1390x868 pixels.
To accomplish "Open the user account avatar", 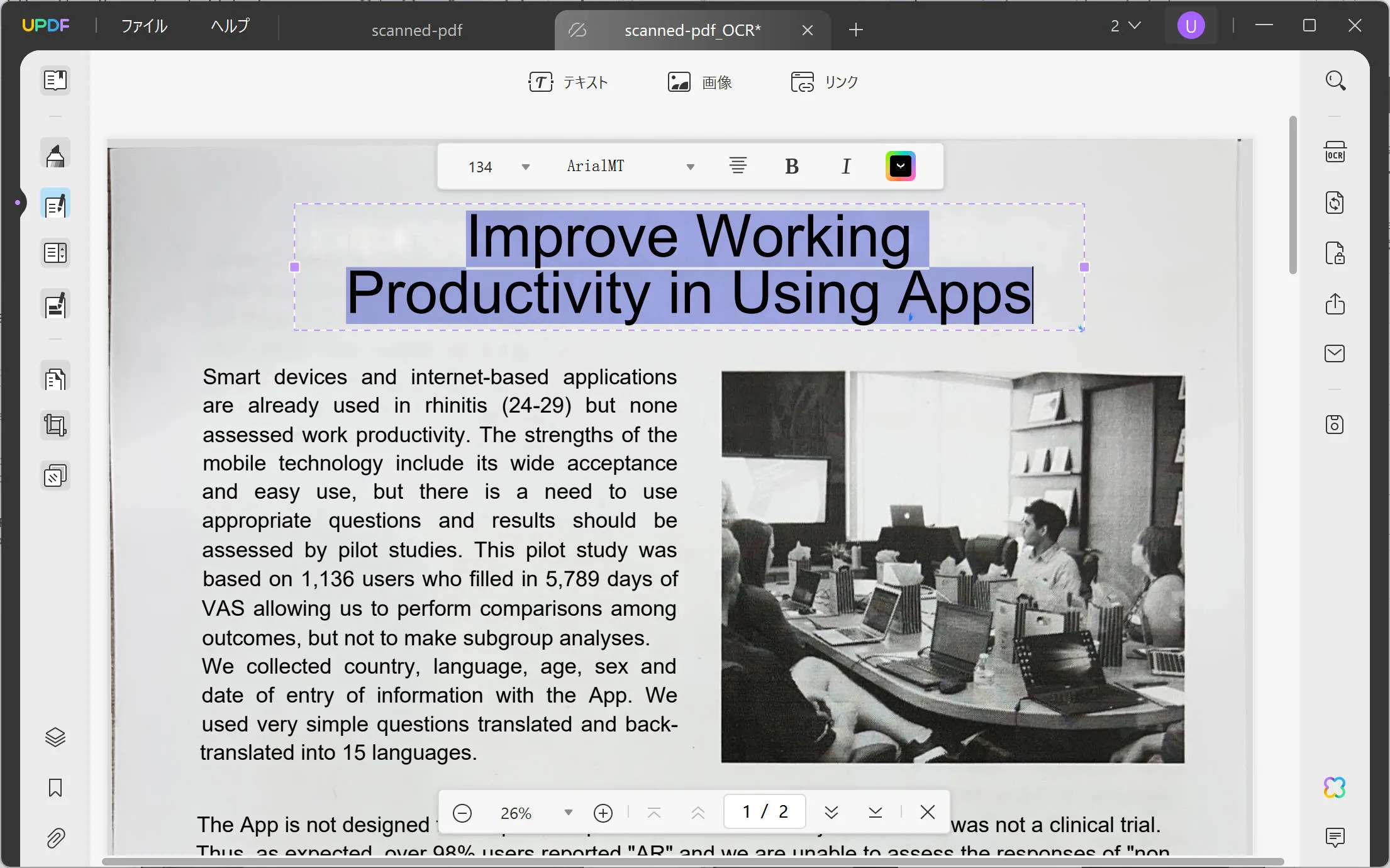I will click(x=1191, y=26).
